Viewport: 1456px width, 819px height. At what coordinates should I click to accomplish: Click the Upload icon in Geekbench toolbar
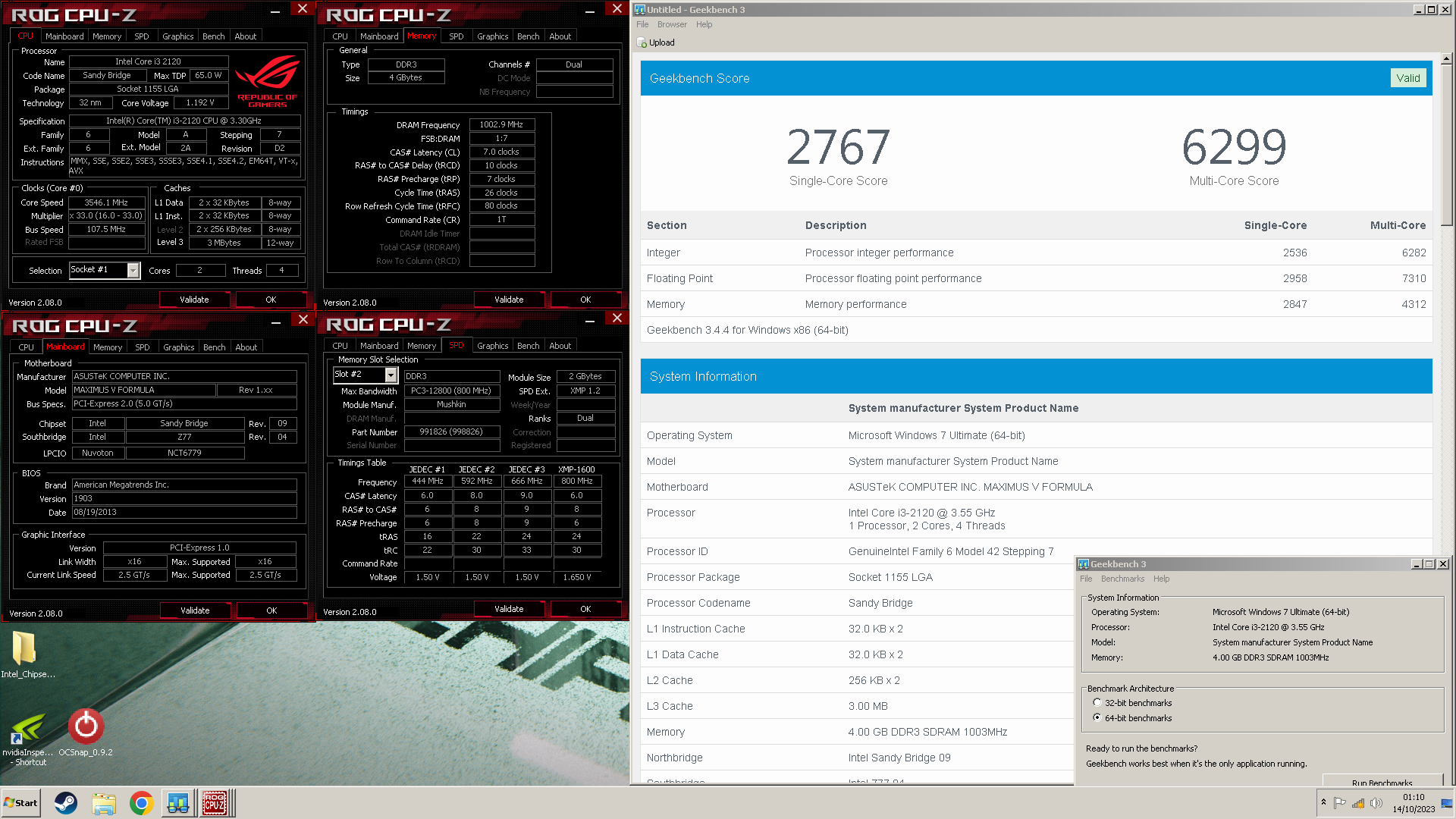pyautogui.click(x=642, y=42)
